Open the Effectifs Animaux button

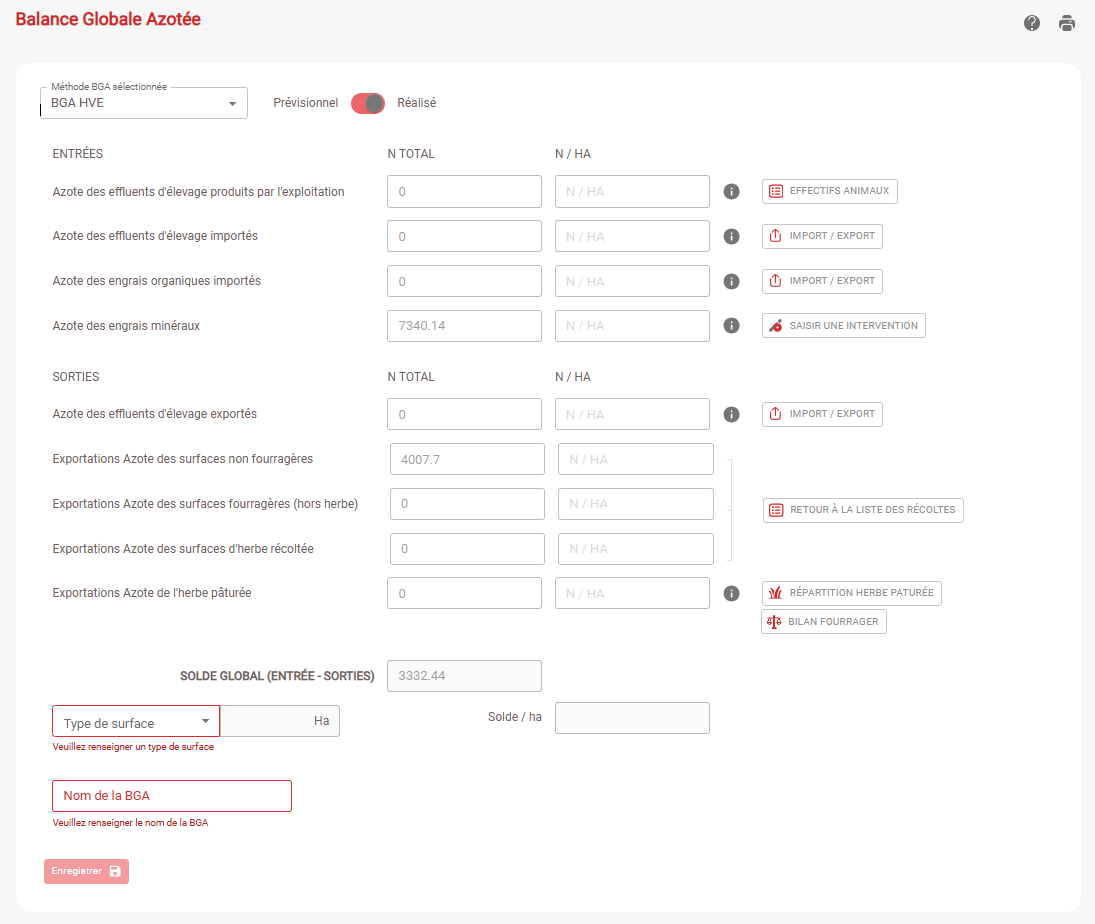tap(830, 191)
